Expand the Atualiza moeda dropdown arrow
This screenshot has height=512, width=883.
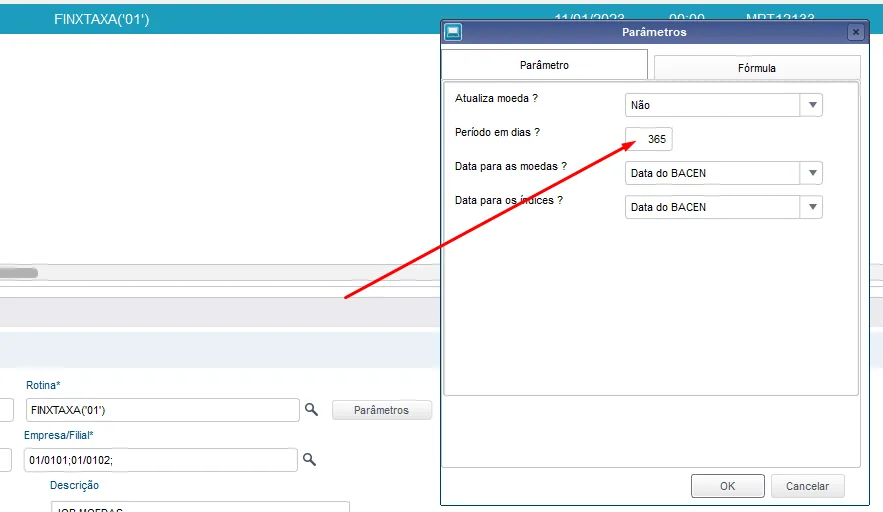(811, 105)
